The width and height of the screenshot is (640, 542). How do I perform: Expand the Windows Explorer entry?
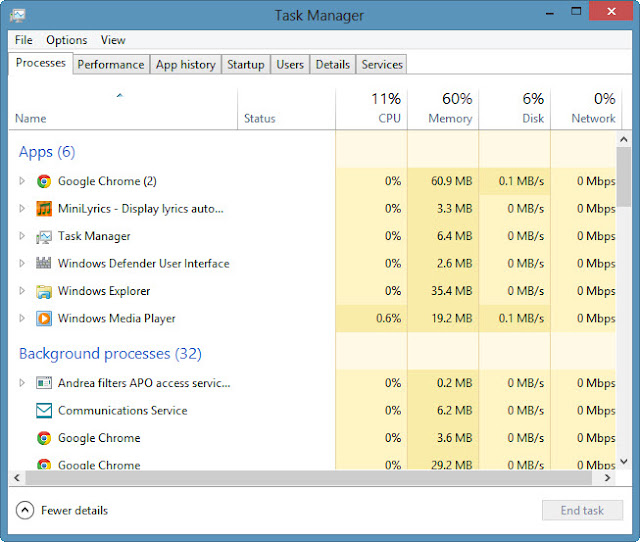tap(22, 291)
